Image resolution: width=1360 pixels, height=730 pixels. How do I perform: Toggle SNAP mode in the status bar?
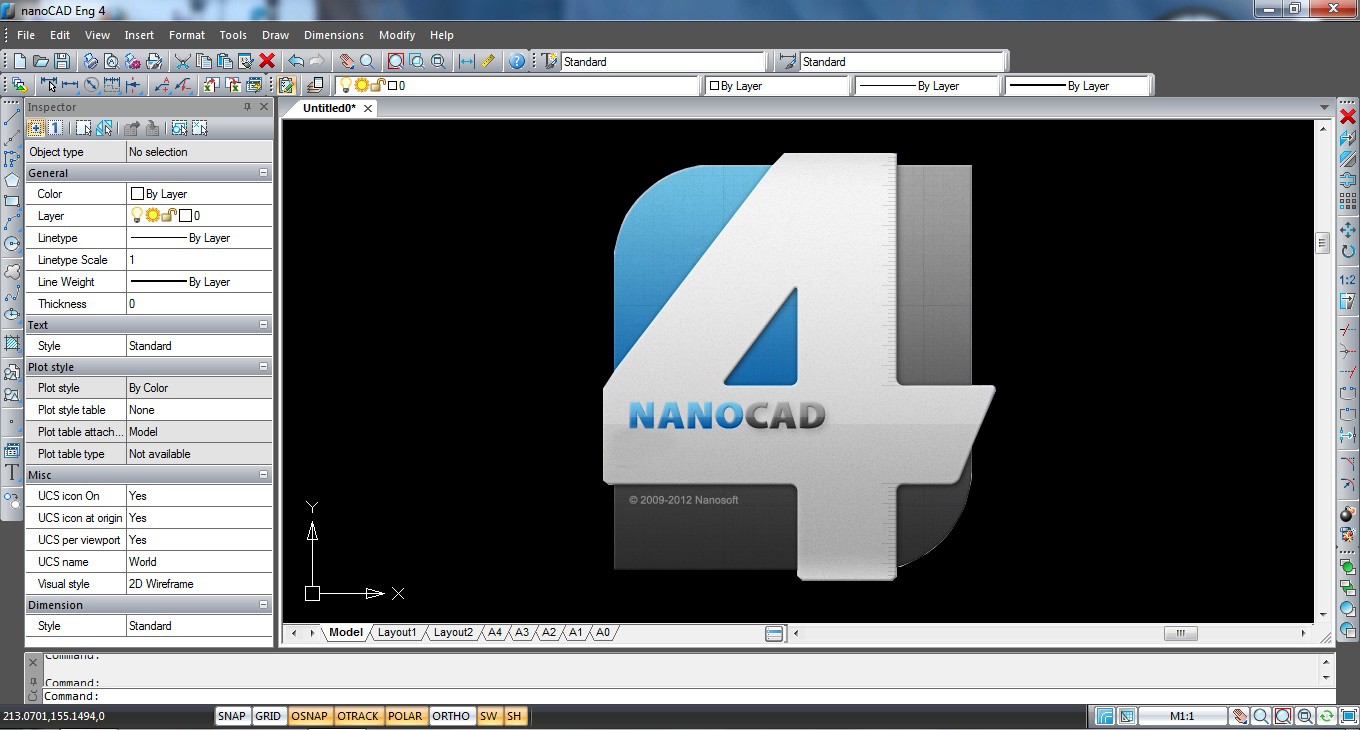232,716
